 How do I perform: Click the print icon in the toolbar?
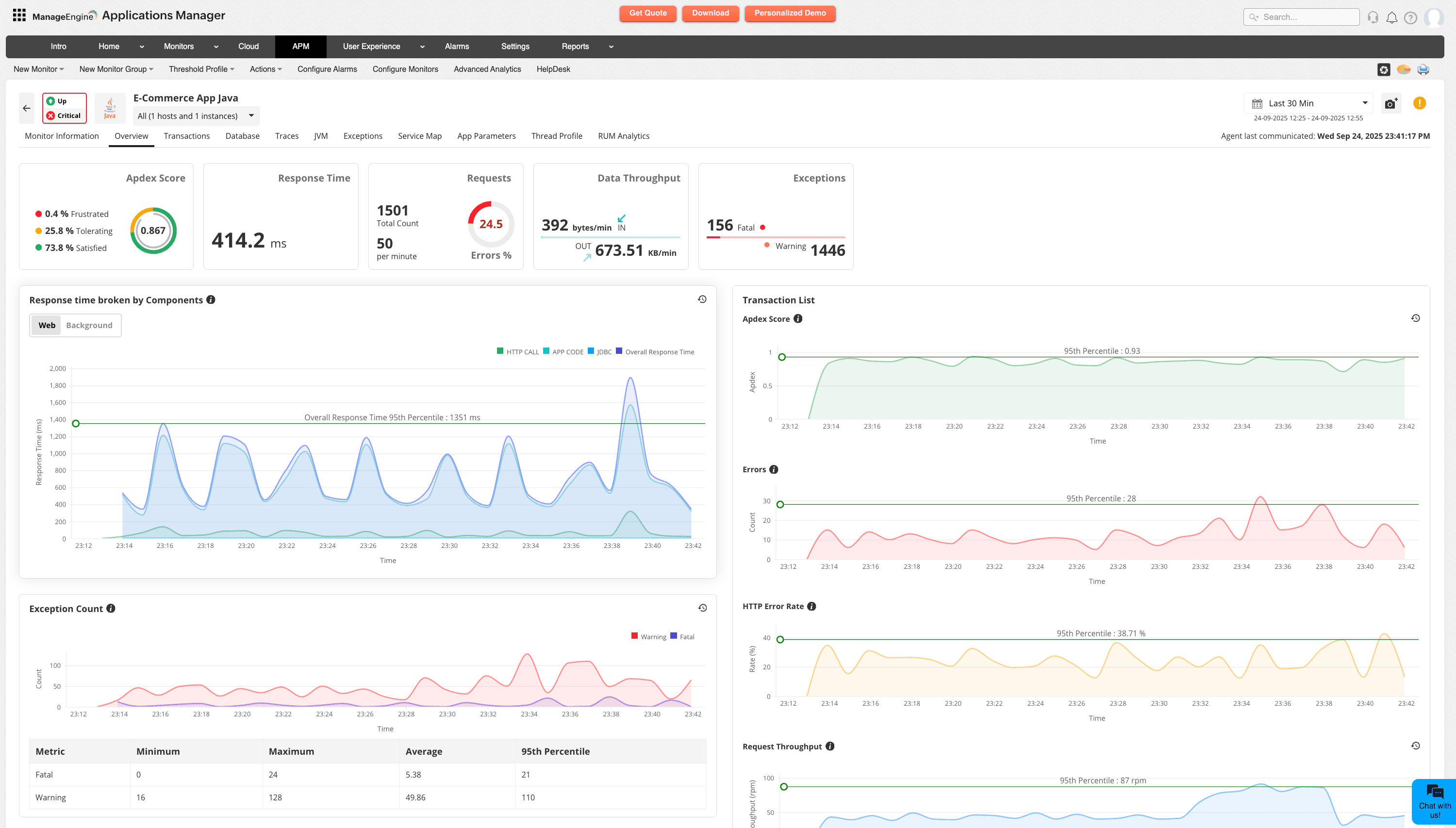[x=1423, y=69]
